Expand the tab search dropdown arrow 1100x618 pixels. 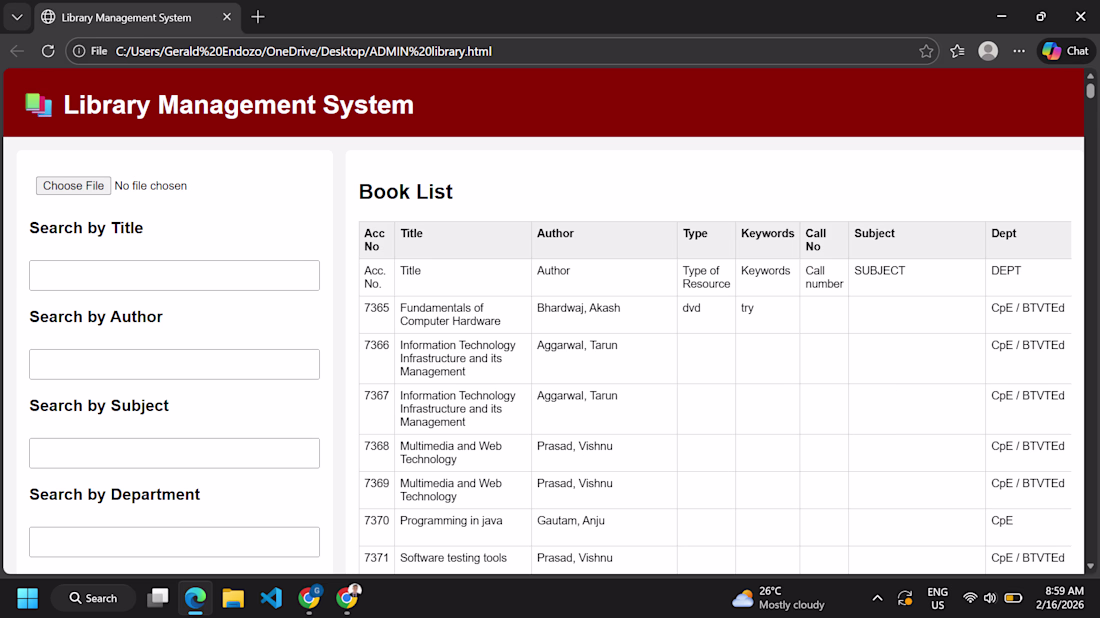[17, 17]
